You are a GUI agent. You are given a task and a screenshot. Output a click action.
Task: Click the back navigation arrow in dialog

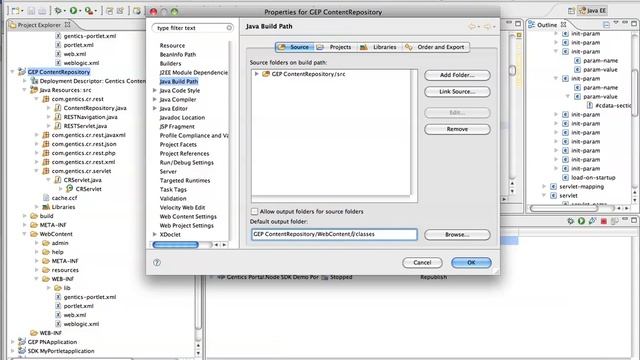(x=472, y=27)
